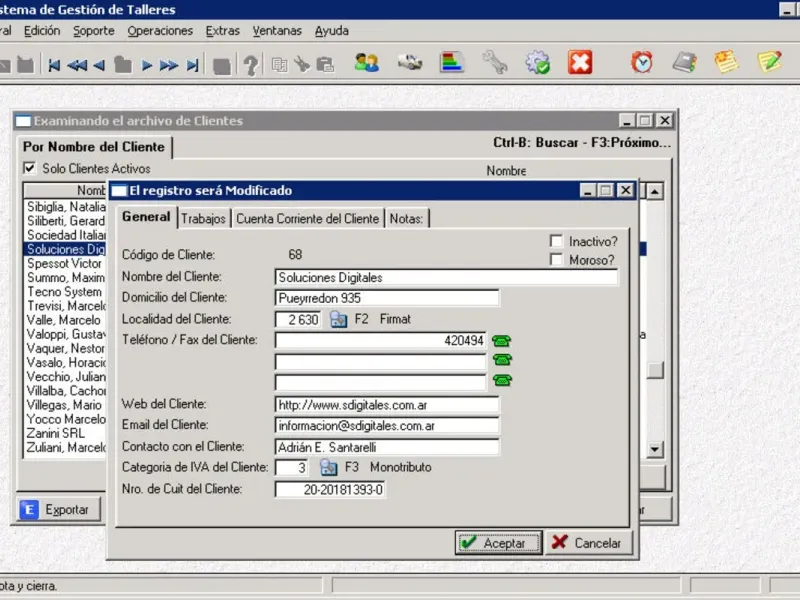Open the Ventanas menu
Viewport: 800px width, 600px height.
click(x=277, y=31)
